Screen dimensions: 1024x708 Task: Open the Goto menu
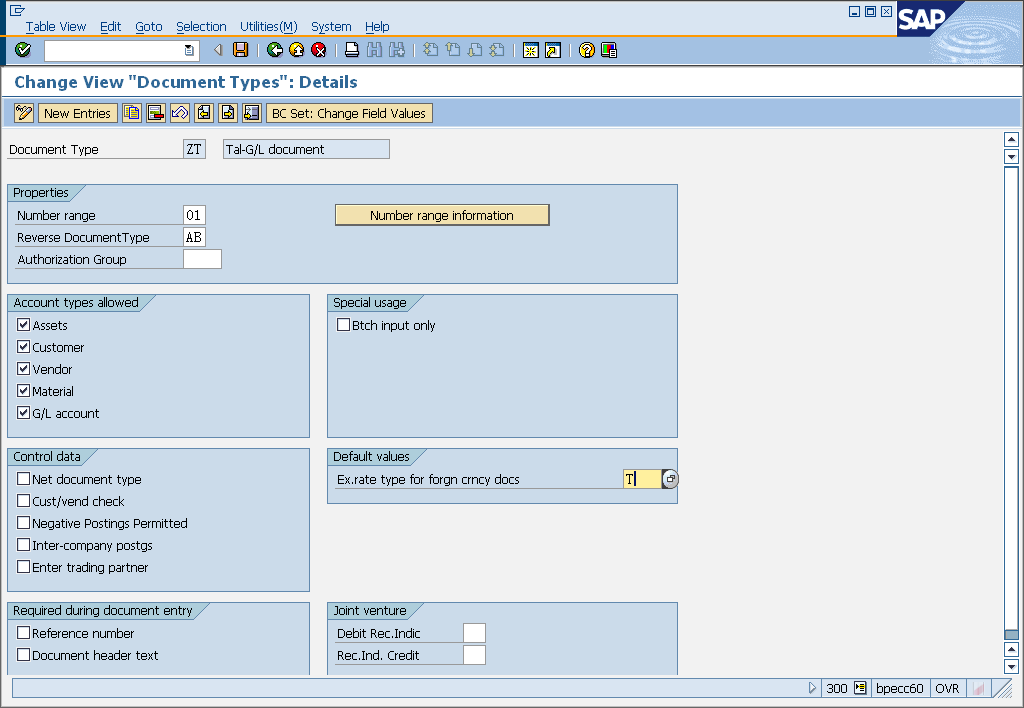pos(148,27)
